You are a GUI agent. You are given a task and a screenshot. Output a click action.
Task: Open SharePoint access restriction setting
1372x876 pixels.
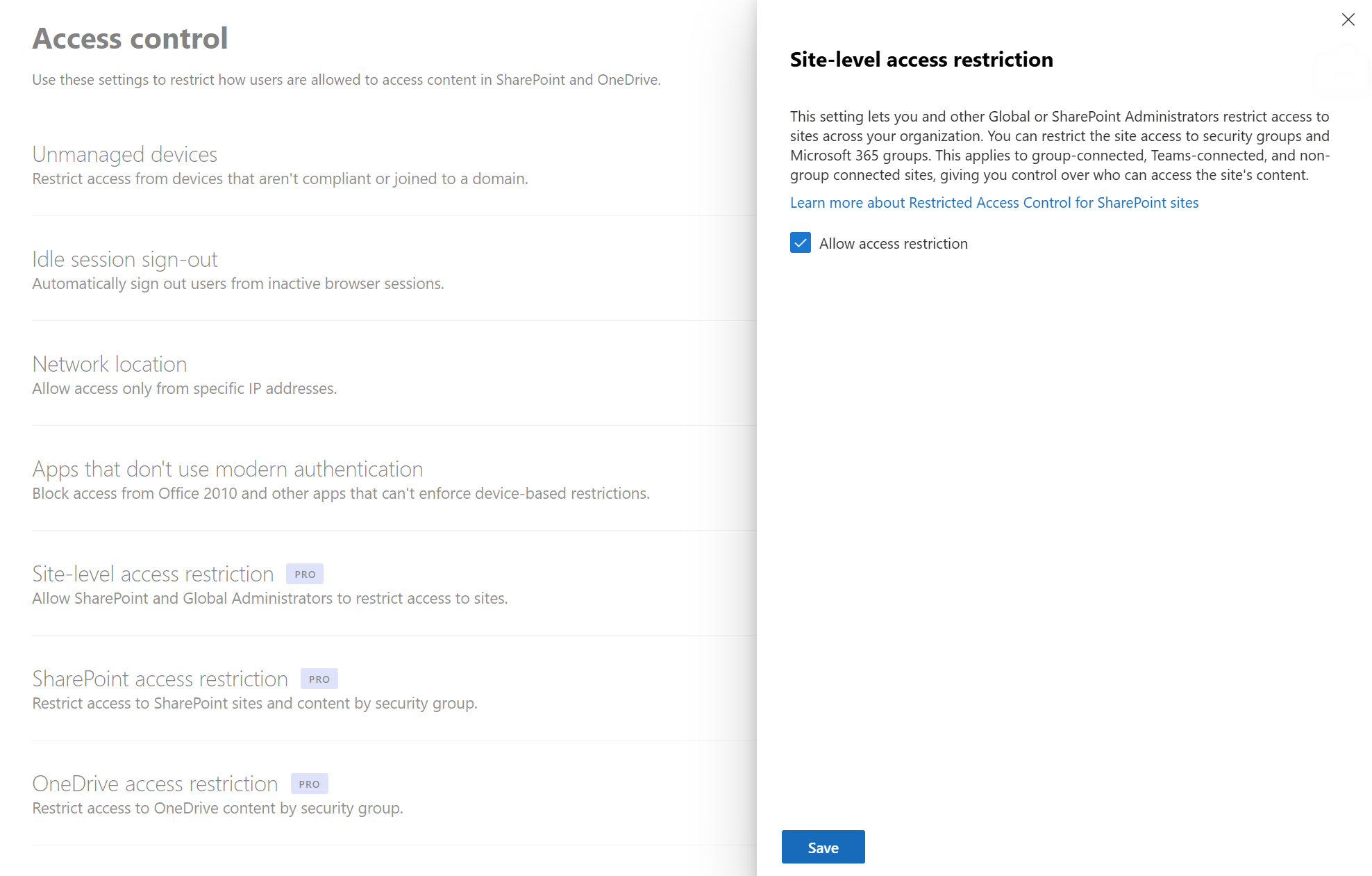pos(160,679)
